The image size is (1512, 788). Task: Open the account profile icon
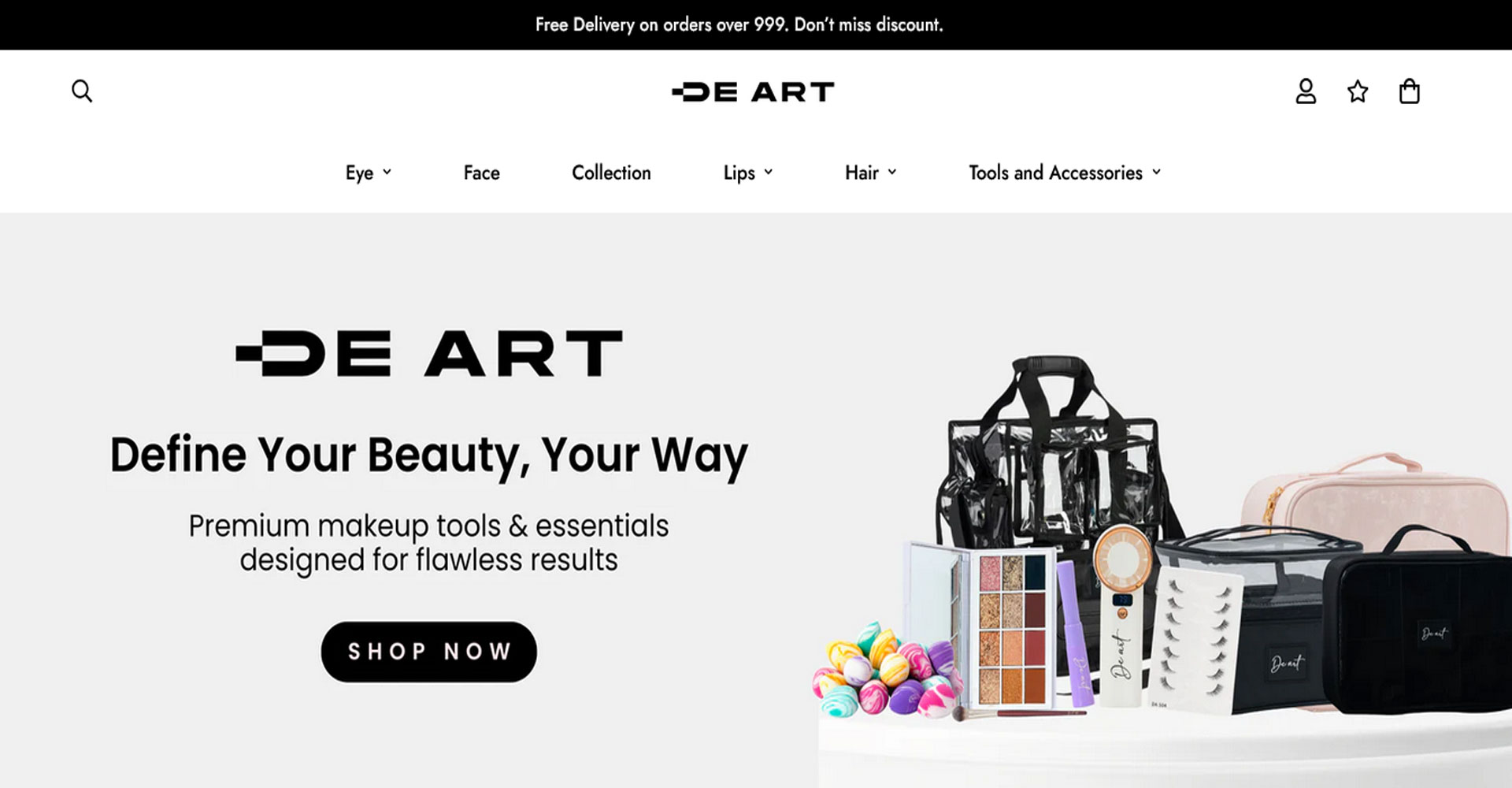(1306, 91)
